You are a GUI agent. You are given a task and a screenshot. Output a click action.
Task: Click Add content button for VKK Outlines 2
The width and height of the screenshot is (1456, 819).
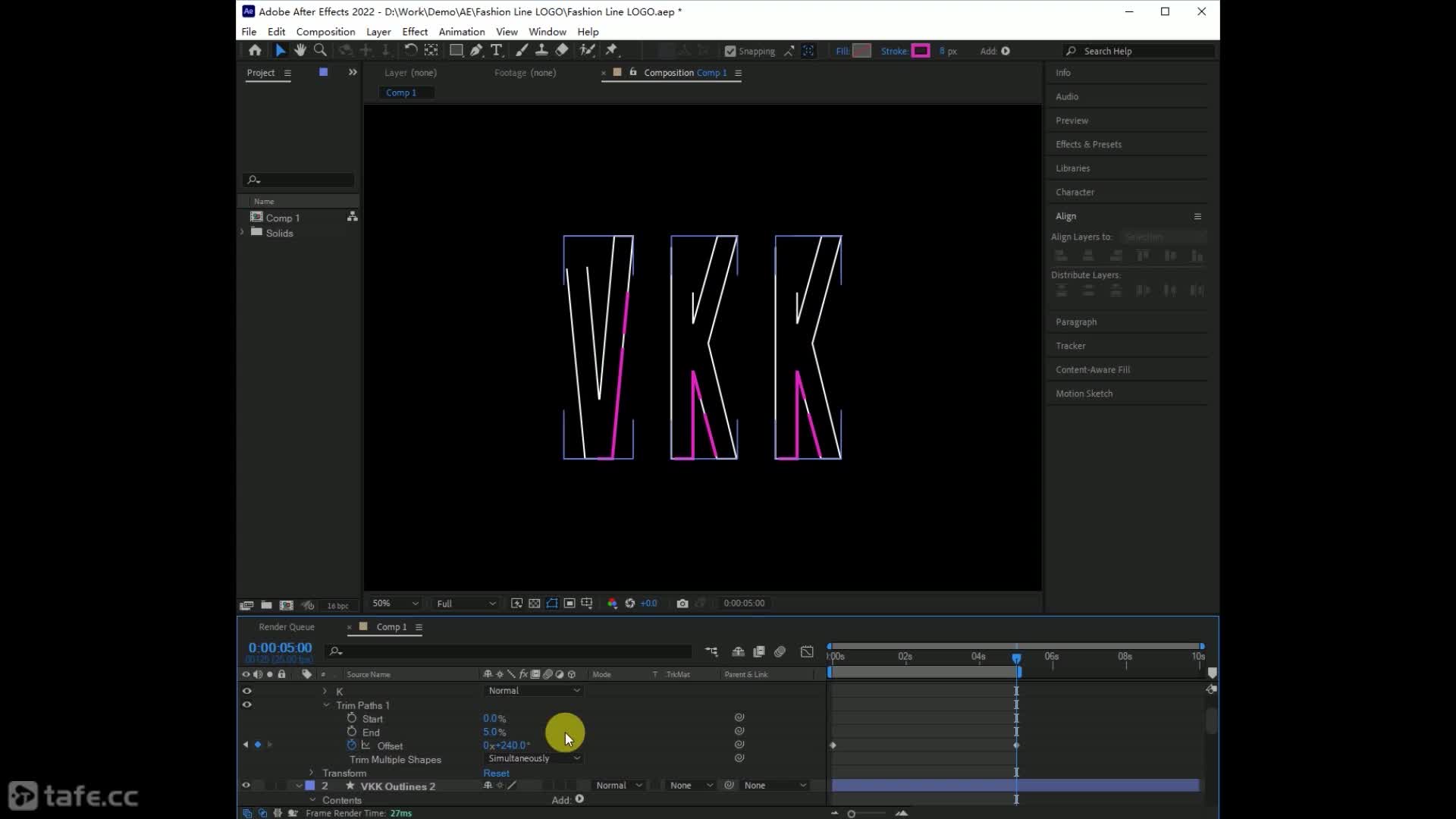pyautogui.click(x=579, y=799)
